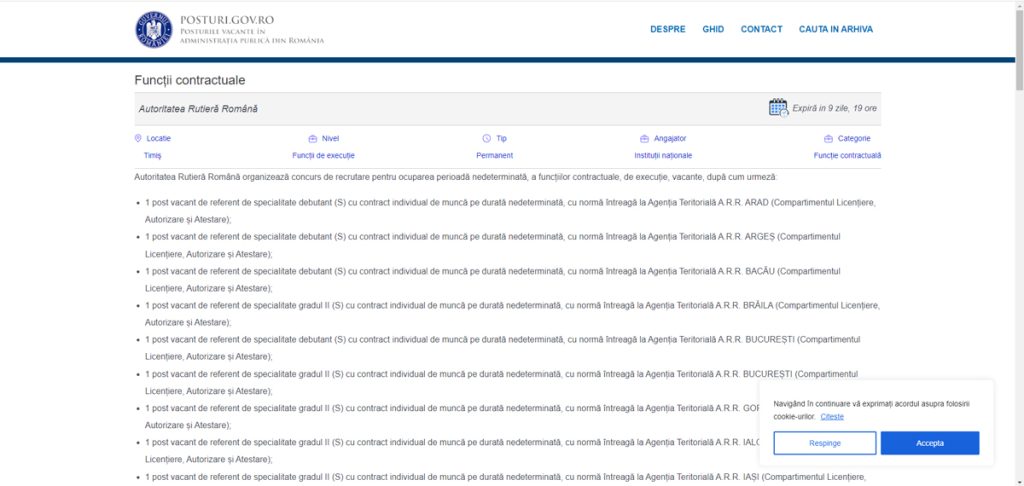Click the Instituții naționale employer value
The height and width of the screenshot is (486, 1024).
[662, 155]
